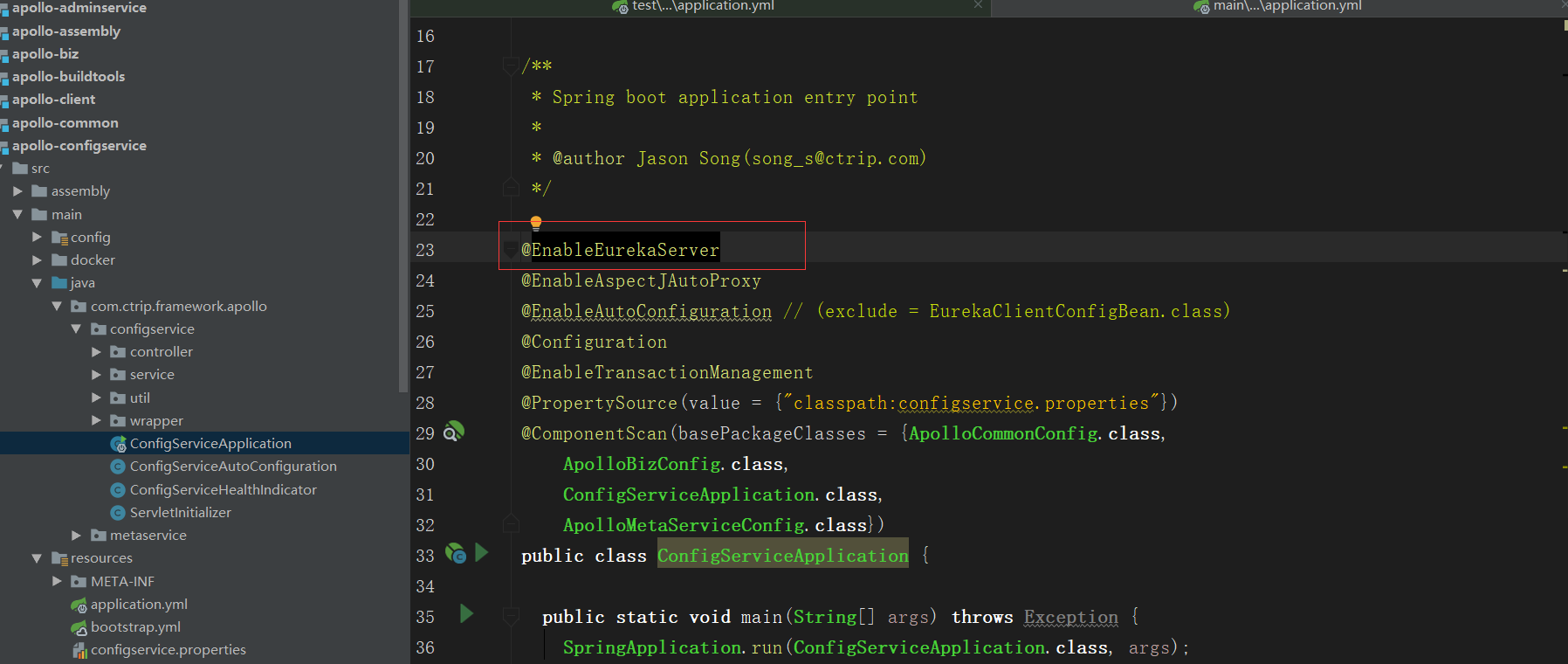
Task: Select the apollo-biz module
Action: pos(45,54)
